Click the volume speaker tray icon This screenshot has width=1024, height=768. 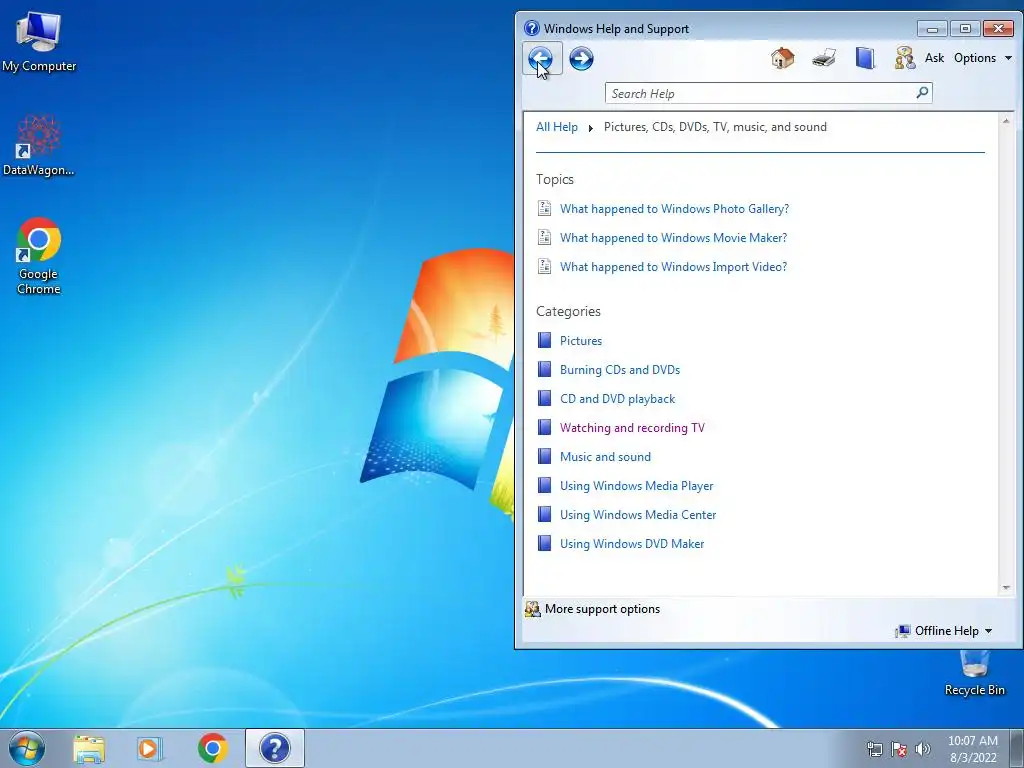point(922,749)
